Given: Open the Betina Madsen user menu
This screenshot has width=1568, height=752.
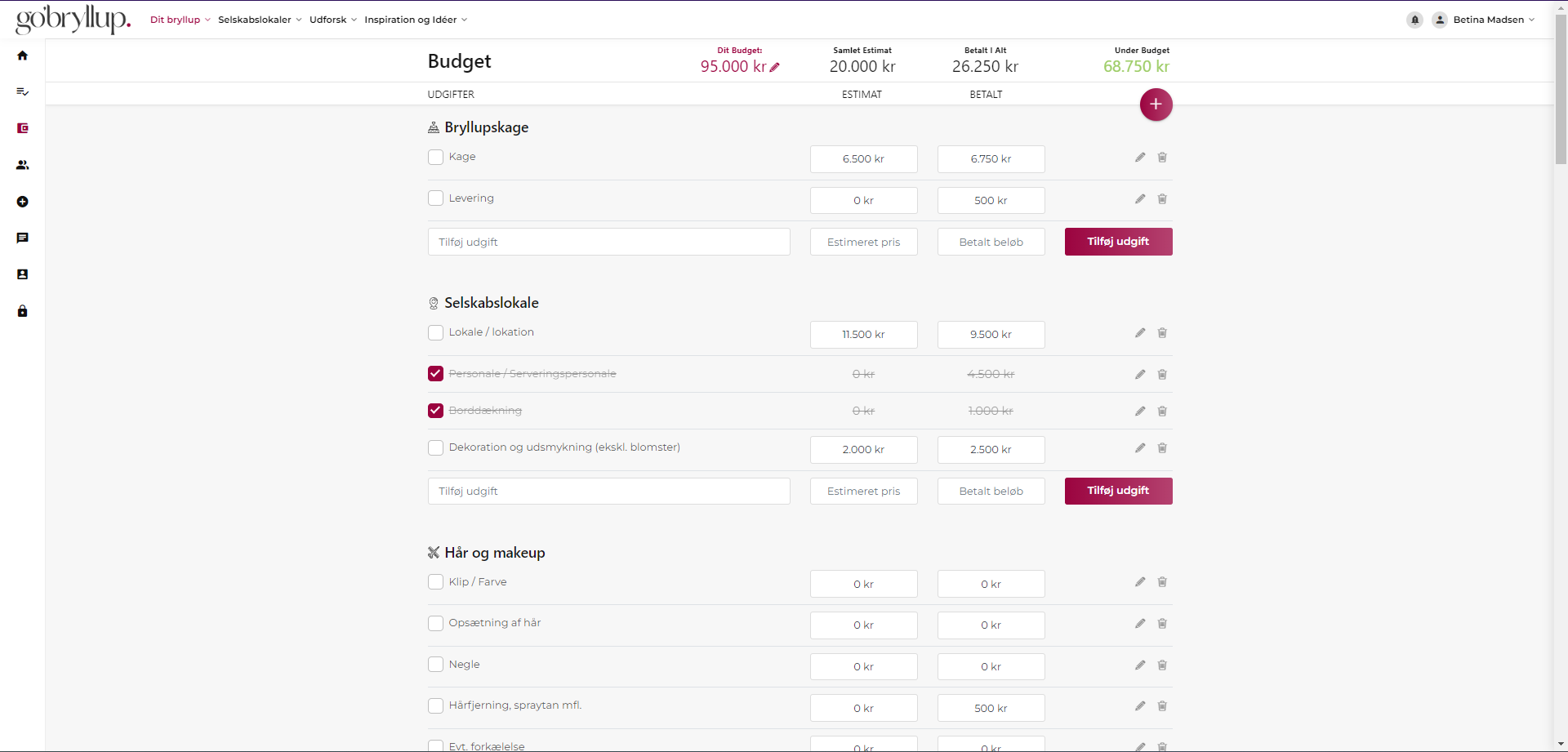Looking at the screenshot, I should (x=1488, y=20).
